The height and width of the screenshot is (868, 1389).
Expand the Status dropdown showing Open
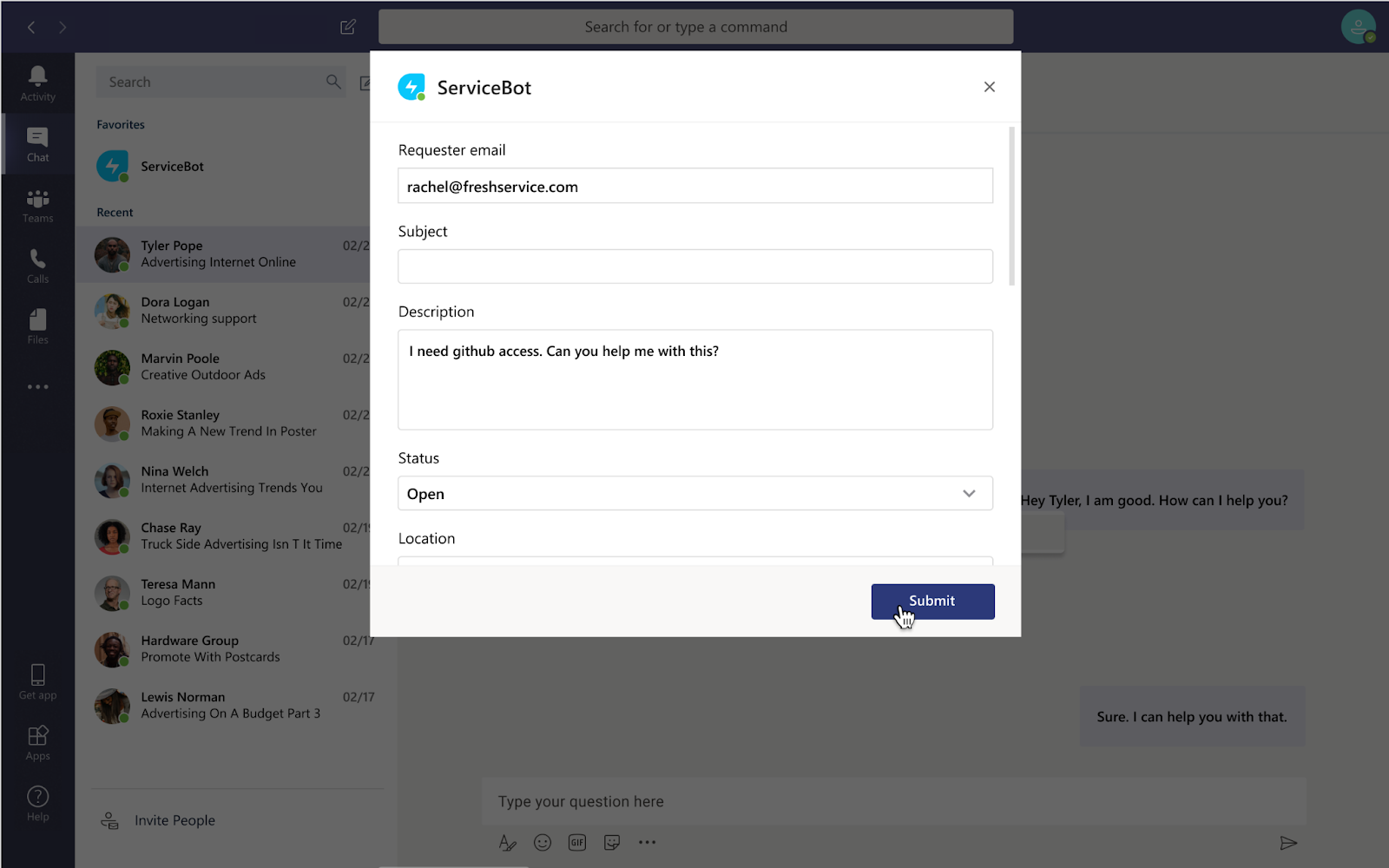pos(695,493)
